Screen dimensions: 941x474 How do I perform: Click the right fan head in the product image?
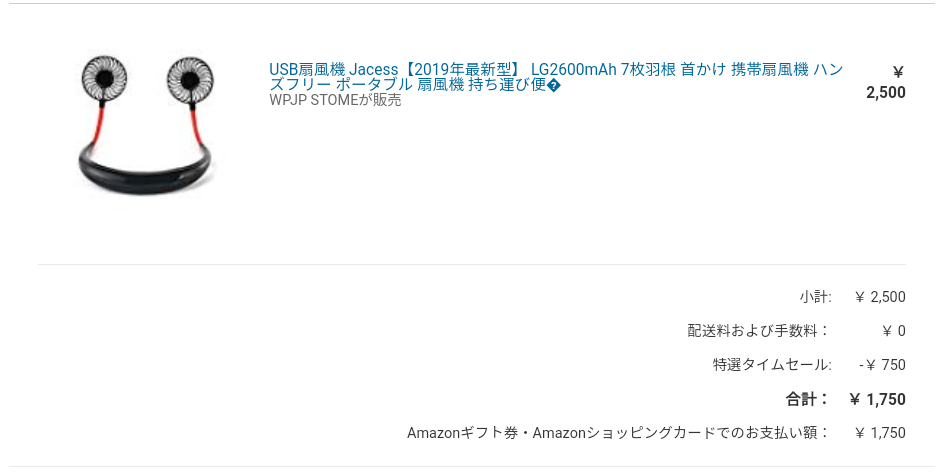(190, 79)
